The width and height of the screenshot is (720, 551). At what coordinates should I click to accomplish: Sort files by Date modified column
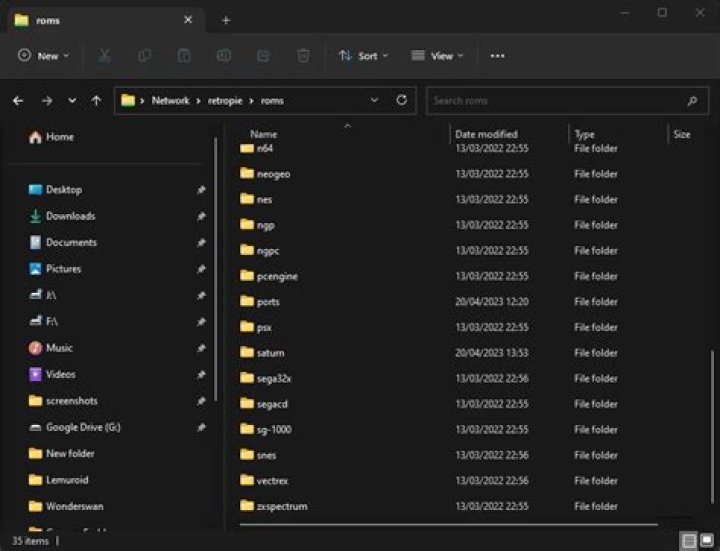pos(486,134)
